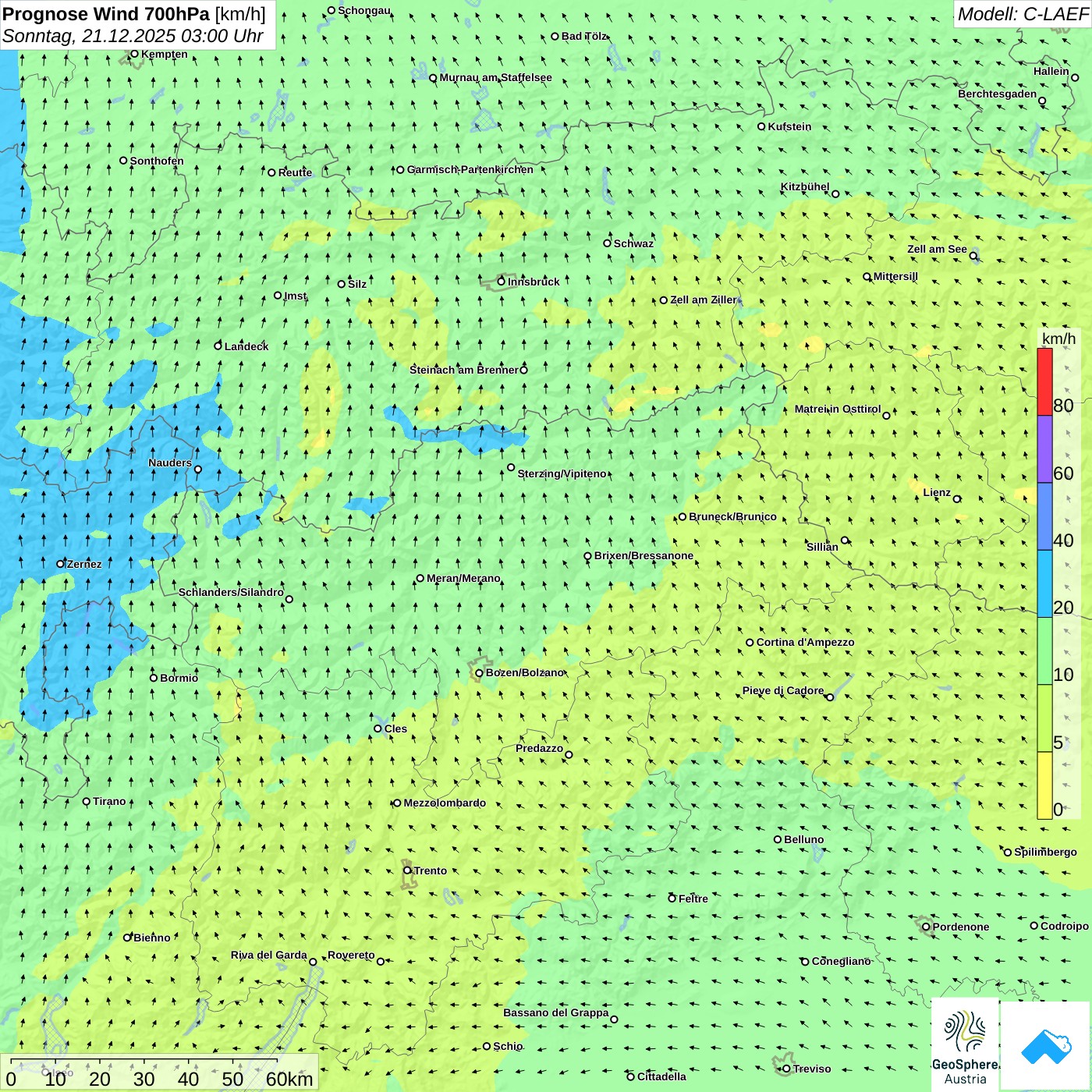Click the Riva del Garda label
Image resolution: width=1092 pixels, height=1092 pixels.
point(268,955)
